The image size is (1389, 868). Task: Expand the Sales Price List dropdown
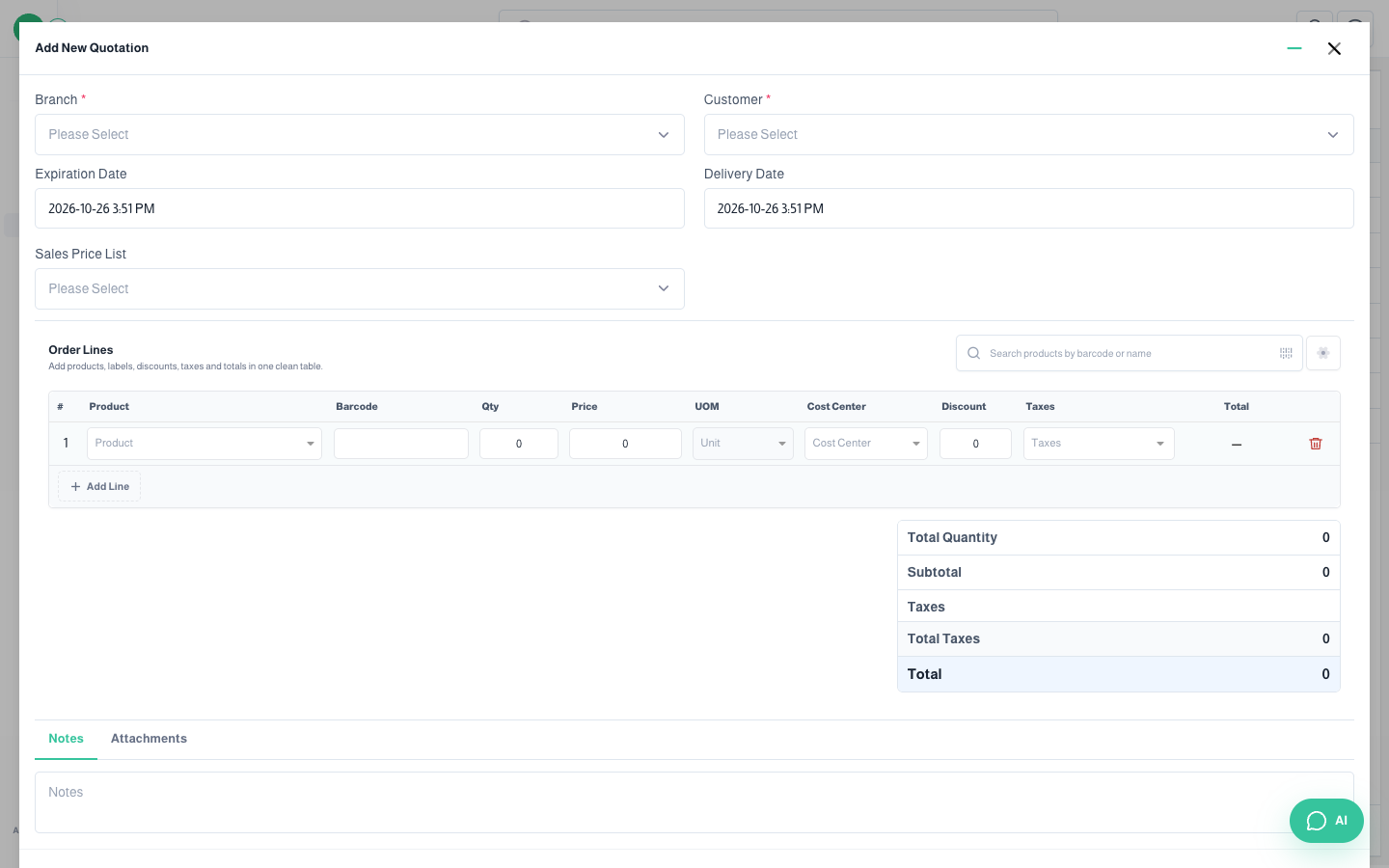click(x=360, y=289)
